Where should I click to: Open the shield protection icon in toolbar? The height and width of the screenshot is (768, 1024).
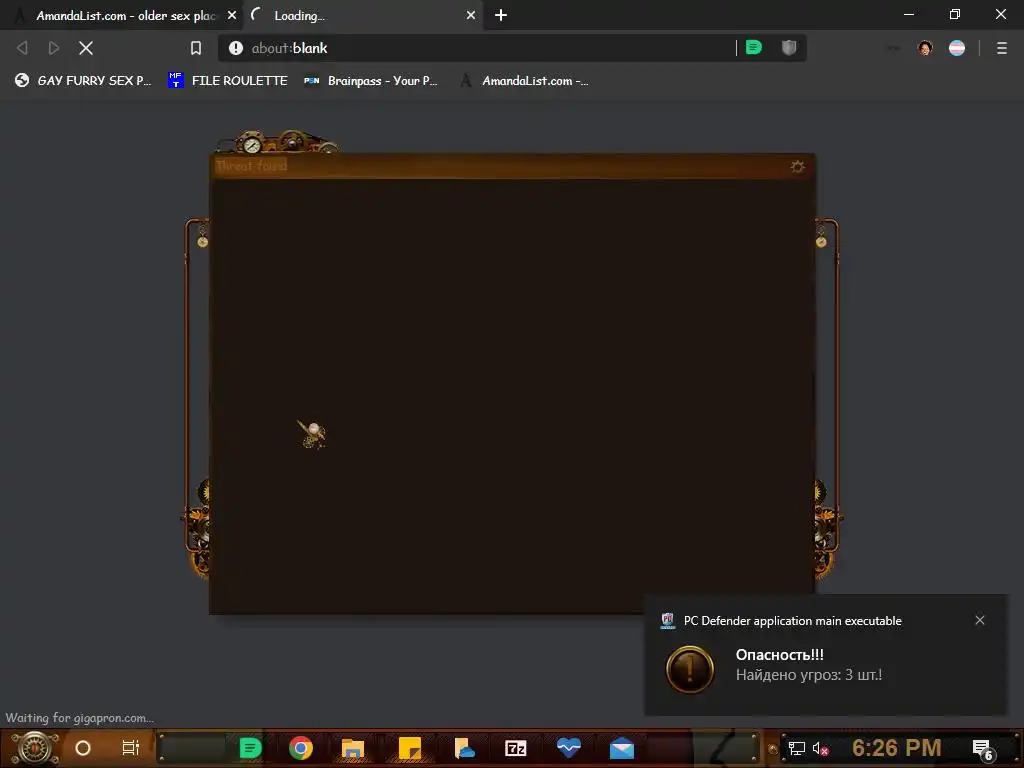click(x=789, y=48)
